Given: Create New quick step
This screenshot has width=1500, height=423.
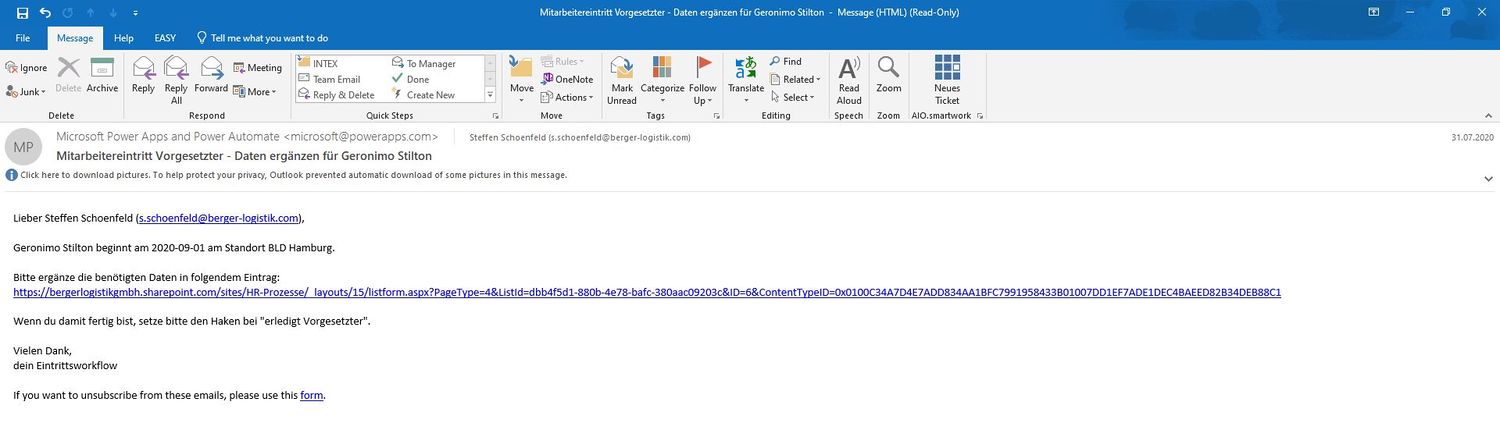Looking at the screenshot, I should [x=423, y=95].
